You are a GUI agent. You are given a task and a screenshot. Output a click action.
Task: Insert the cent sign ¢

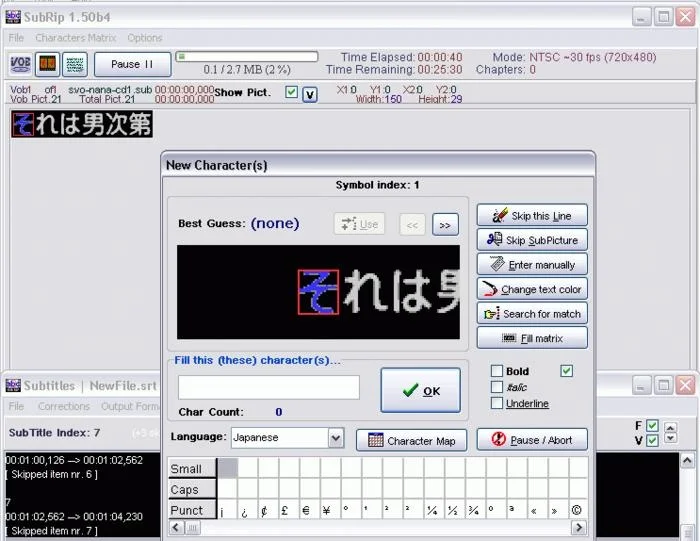[x=268, y=510]
